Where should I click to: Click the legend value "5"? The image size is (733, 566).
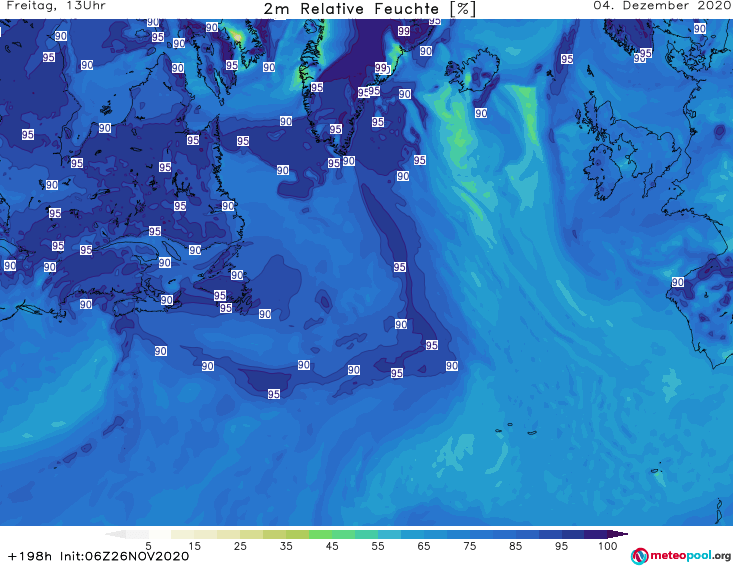click(x=148, y=546)
